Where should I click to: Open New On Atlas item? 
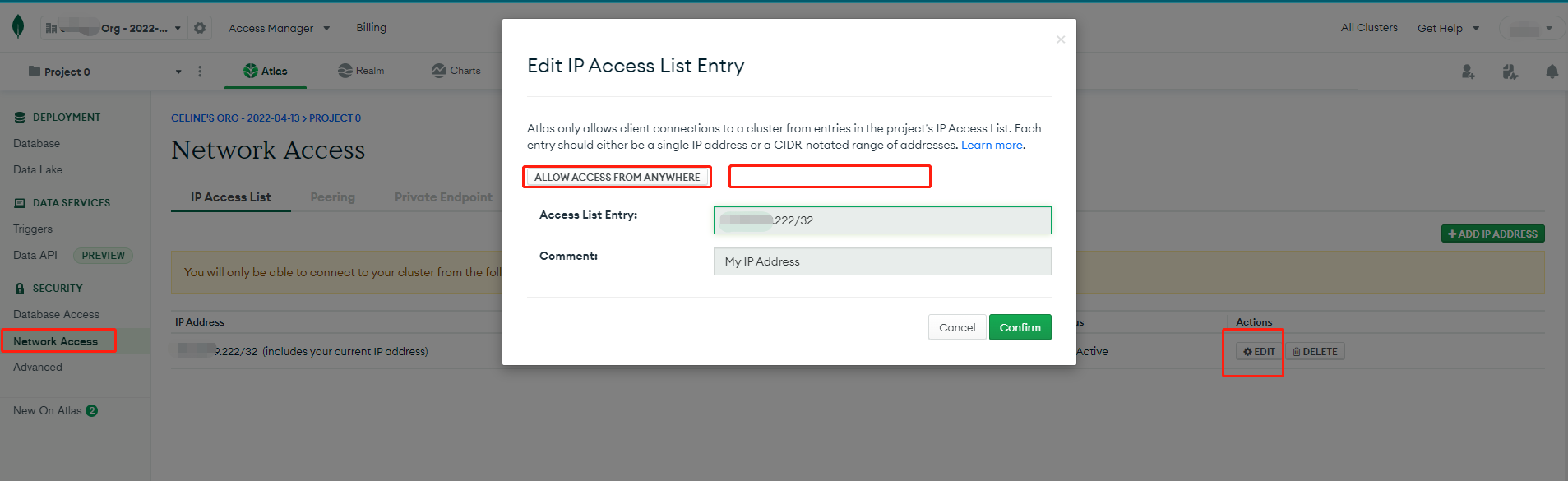(55, 410)
